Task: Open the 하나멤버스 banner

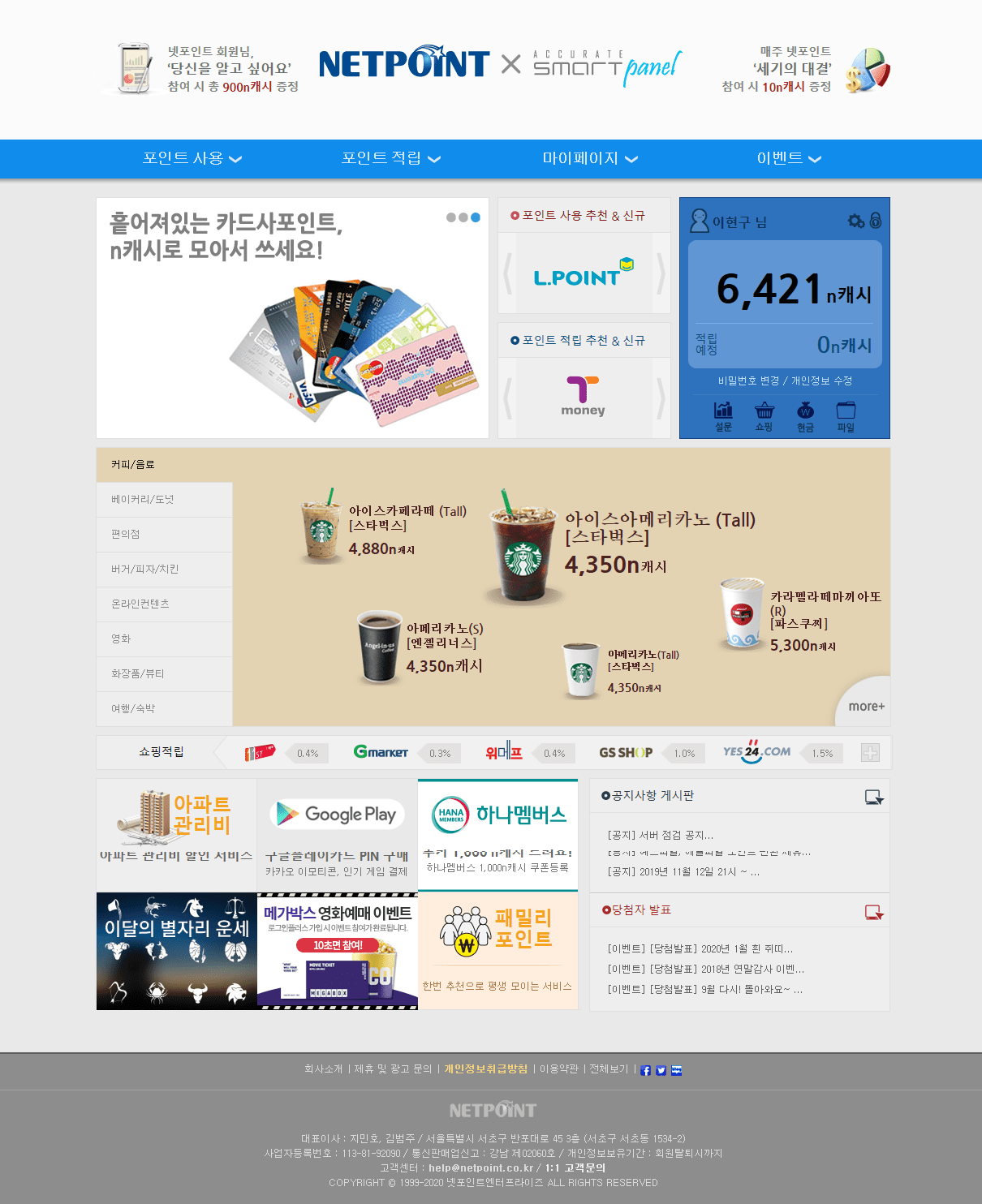Action: tap(497, 835)
